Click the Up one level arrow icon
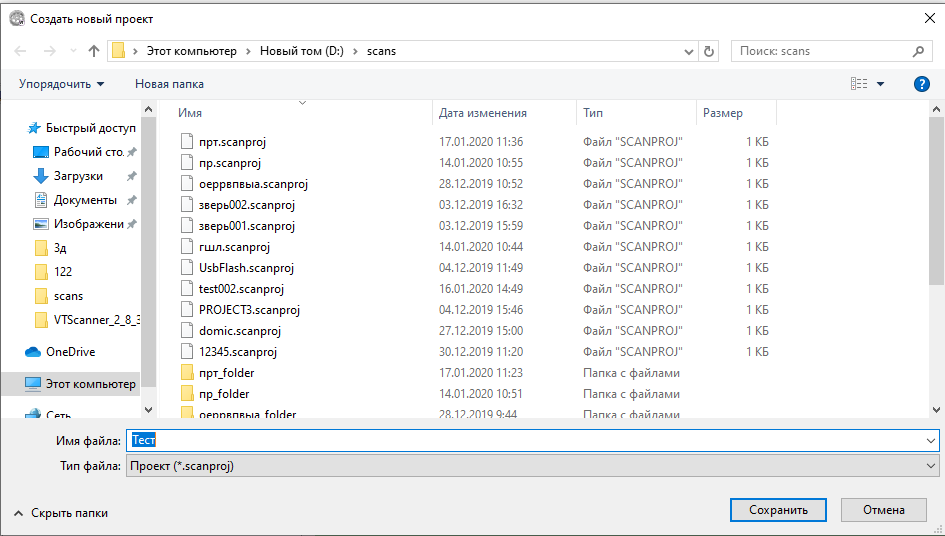Screen dimensions: 945x536 [x=94, y=51]
